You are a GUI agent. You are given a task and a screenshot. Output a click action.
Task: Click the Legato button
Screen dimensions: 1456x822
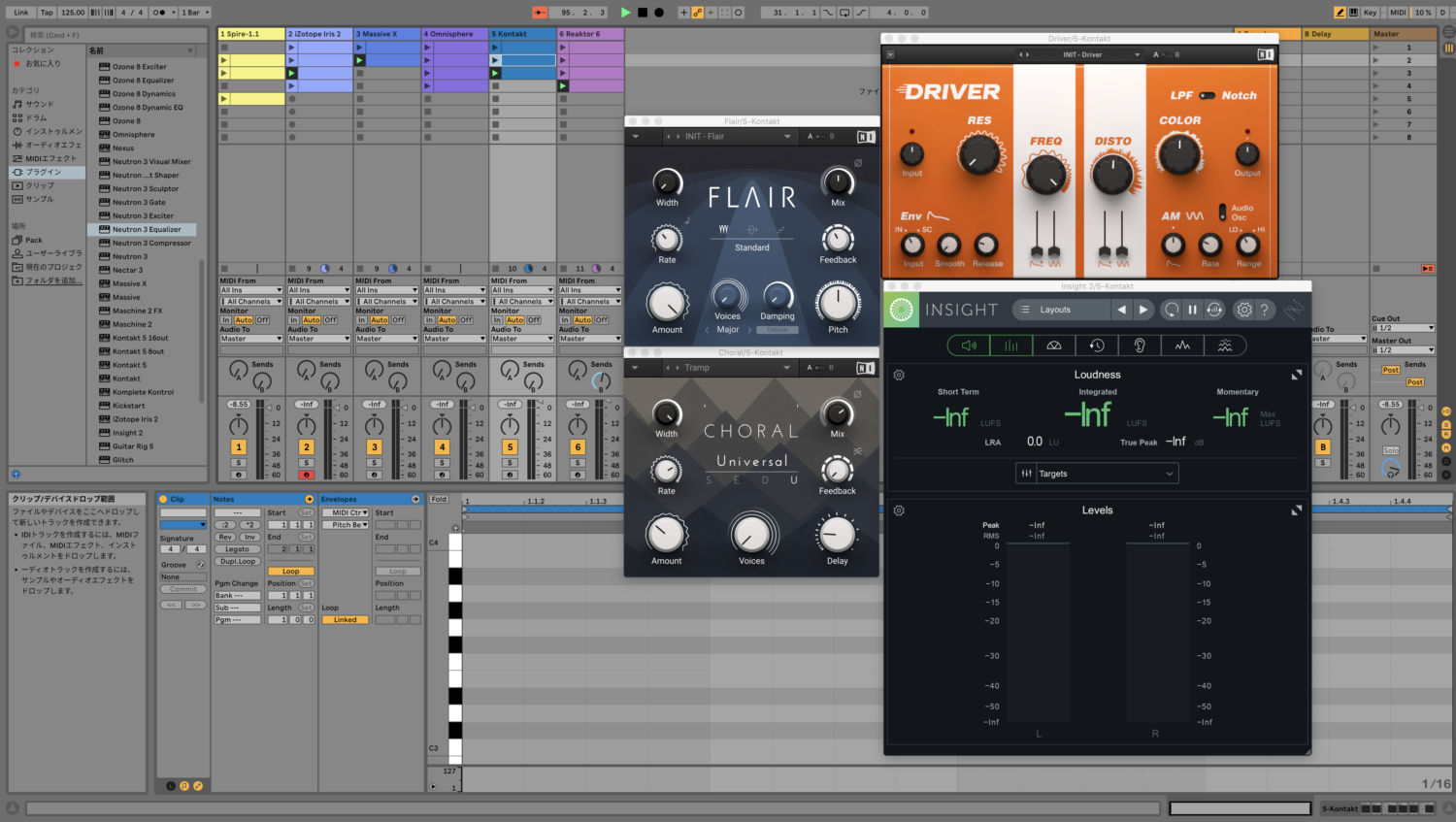[238, 549]
